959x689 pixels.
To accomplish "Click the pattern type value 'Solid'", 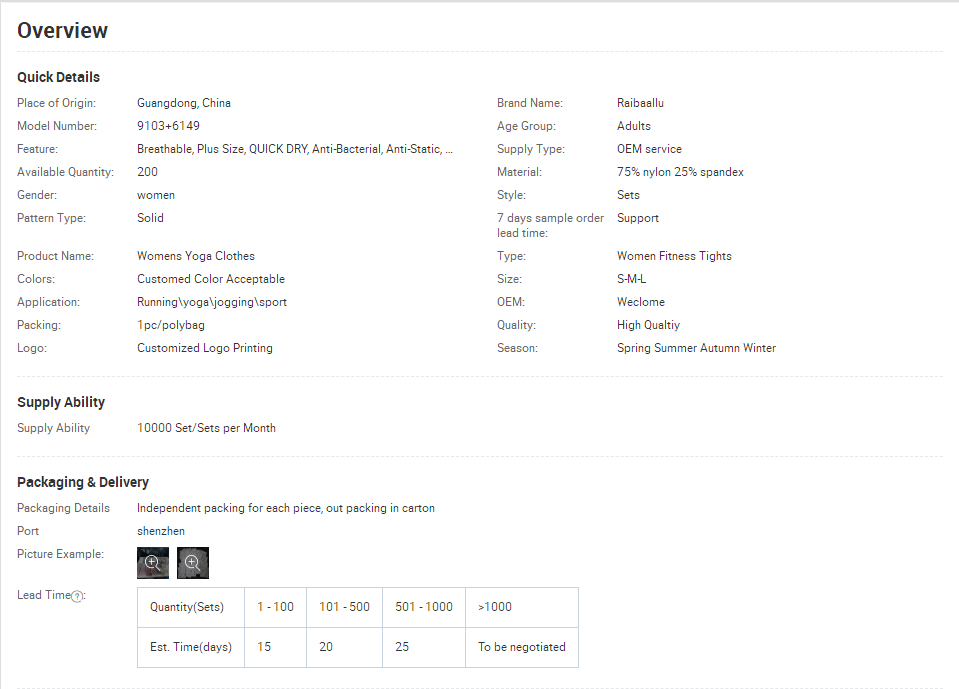I will click(150, 218).
